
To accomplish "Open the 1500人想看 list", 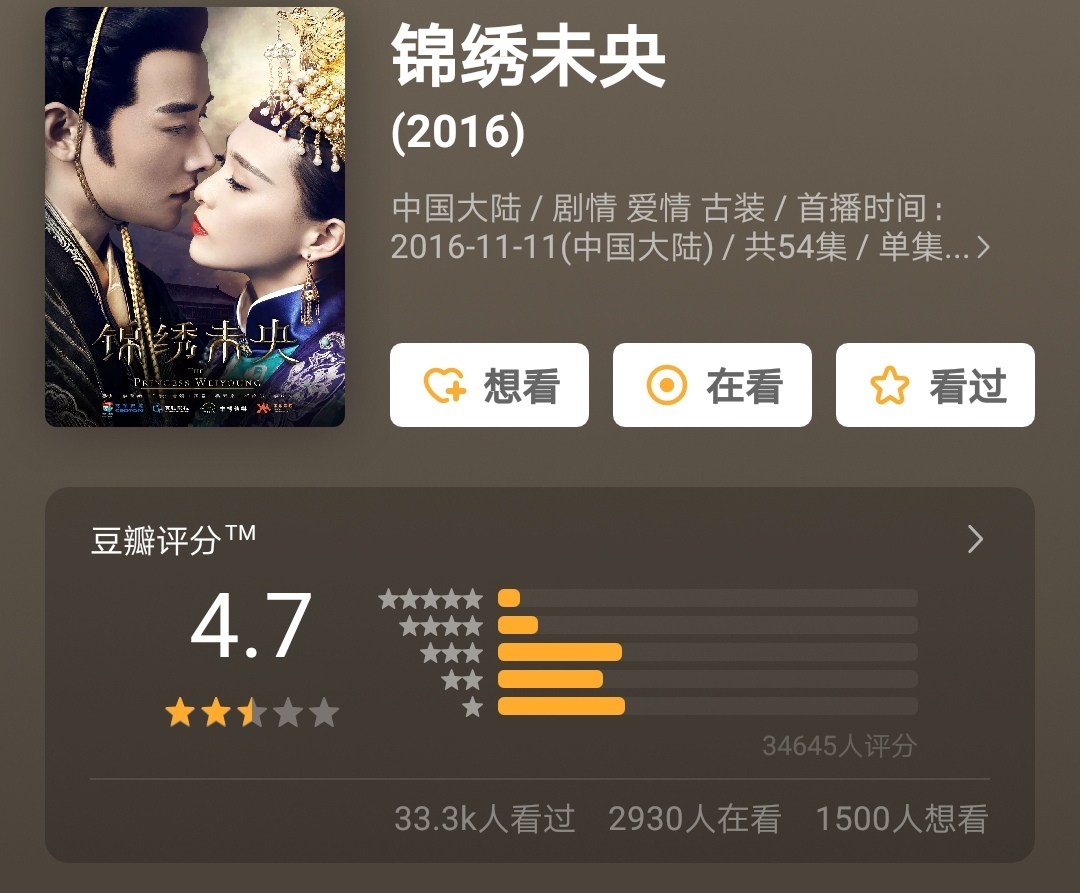I will [902, 819].
